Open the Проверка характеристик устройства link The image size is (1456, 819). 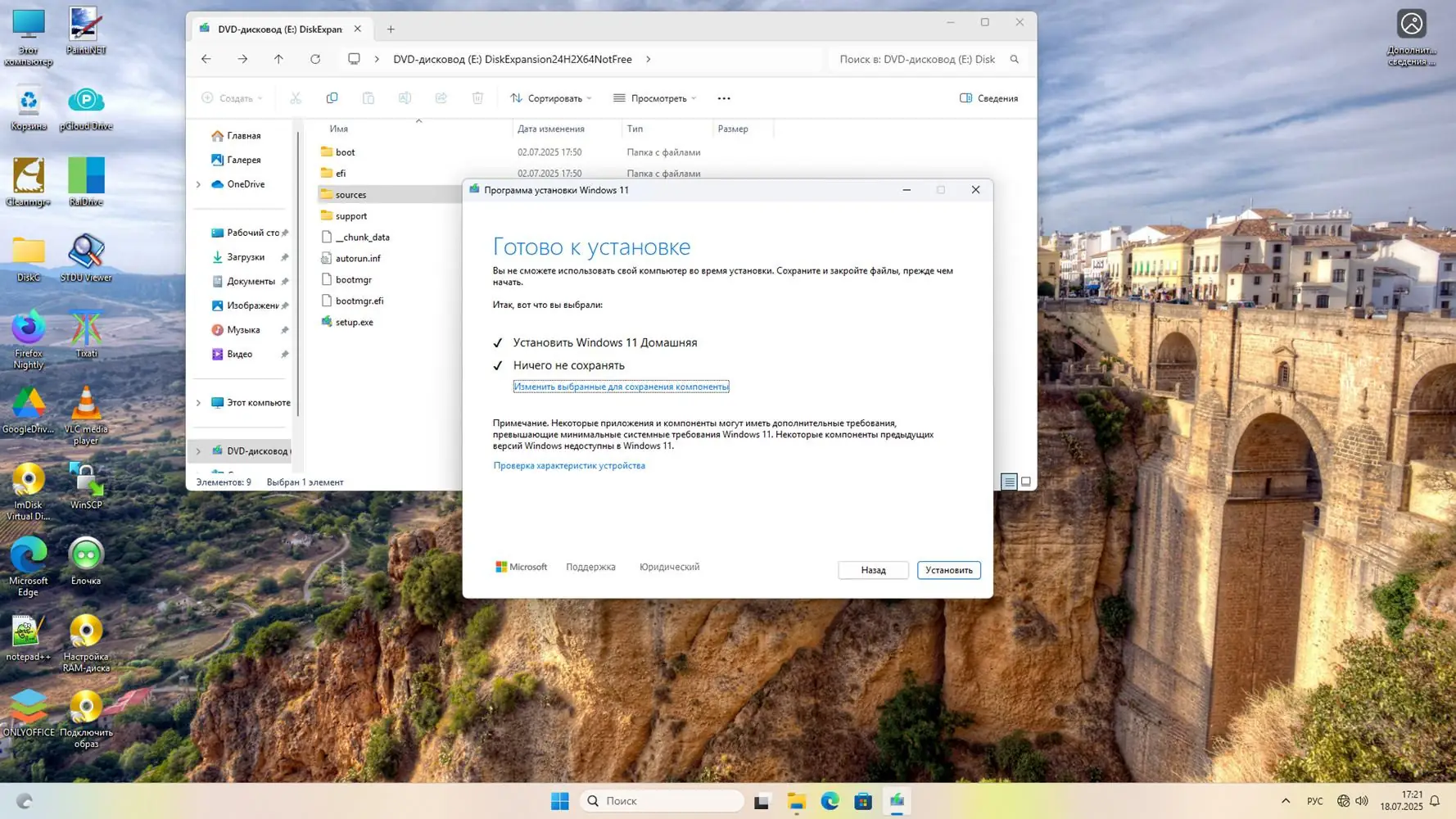[569, 465]
